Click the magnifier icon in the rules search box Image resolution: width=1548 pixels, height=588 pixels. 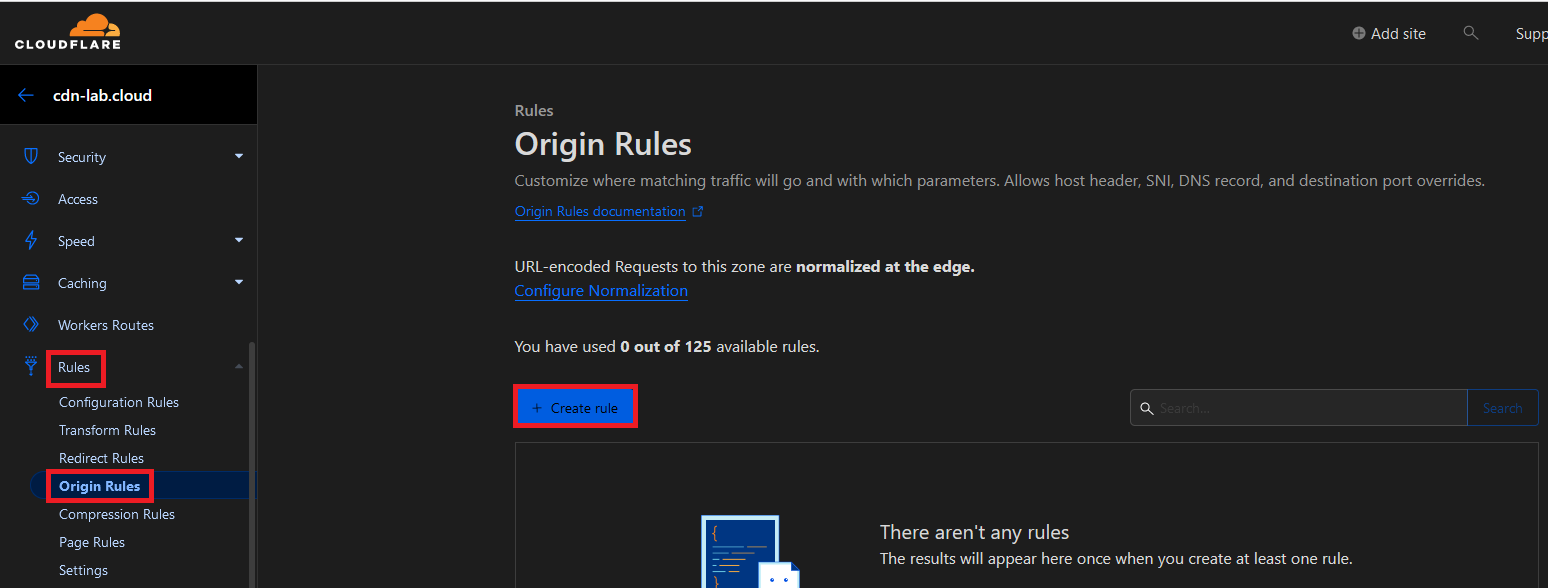point(1147,409)
